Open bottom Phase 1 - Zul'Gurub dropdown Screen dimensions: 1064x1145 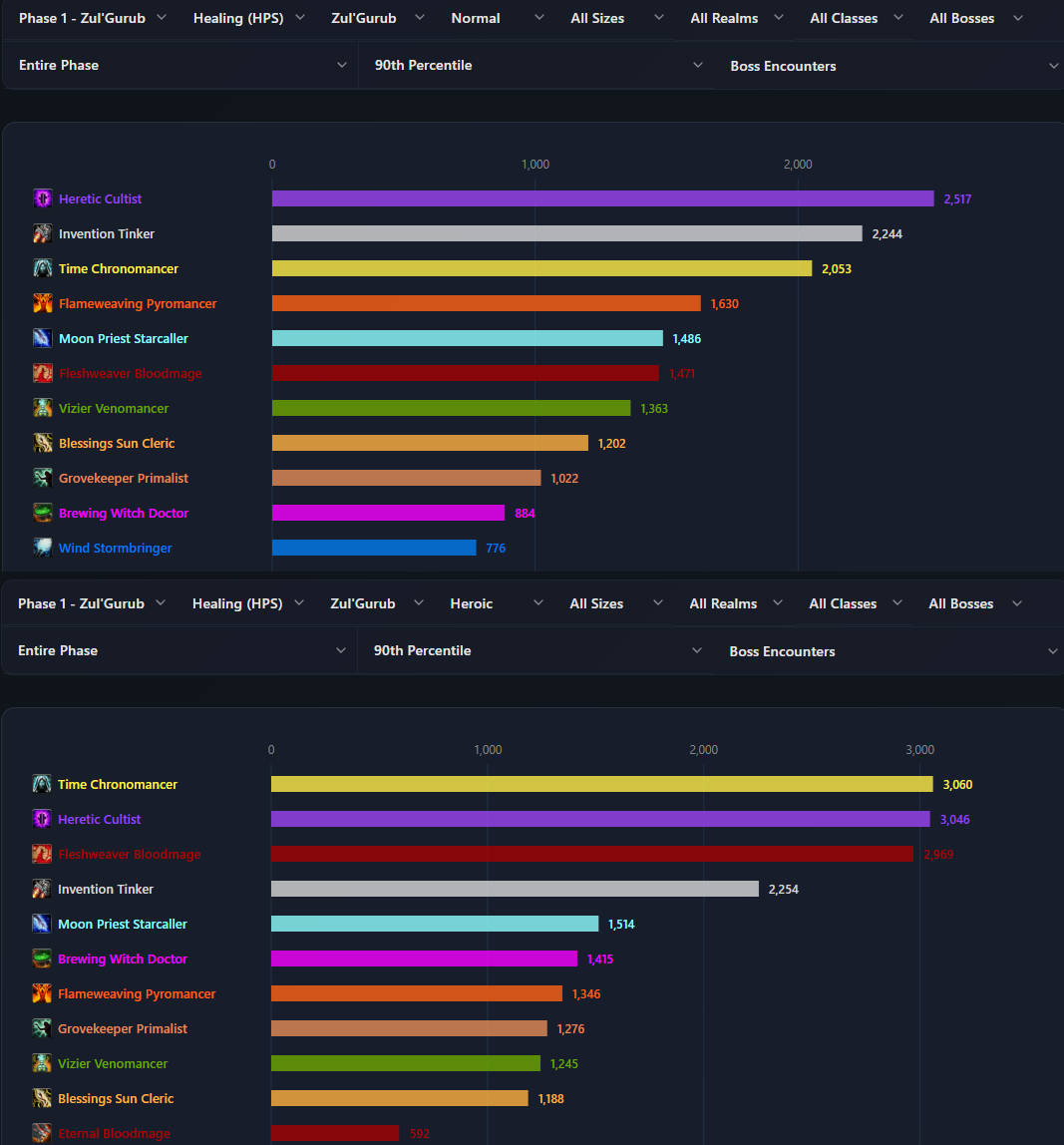92,603
